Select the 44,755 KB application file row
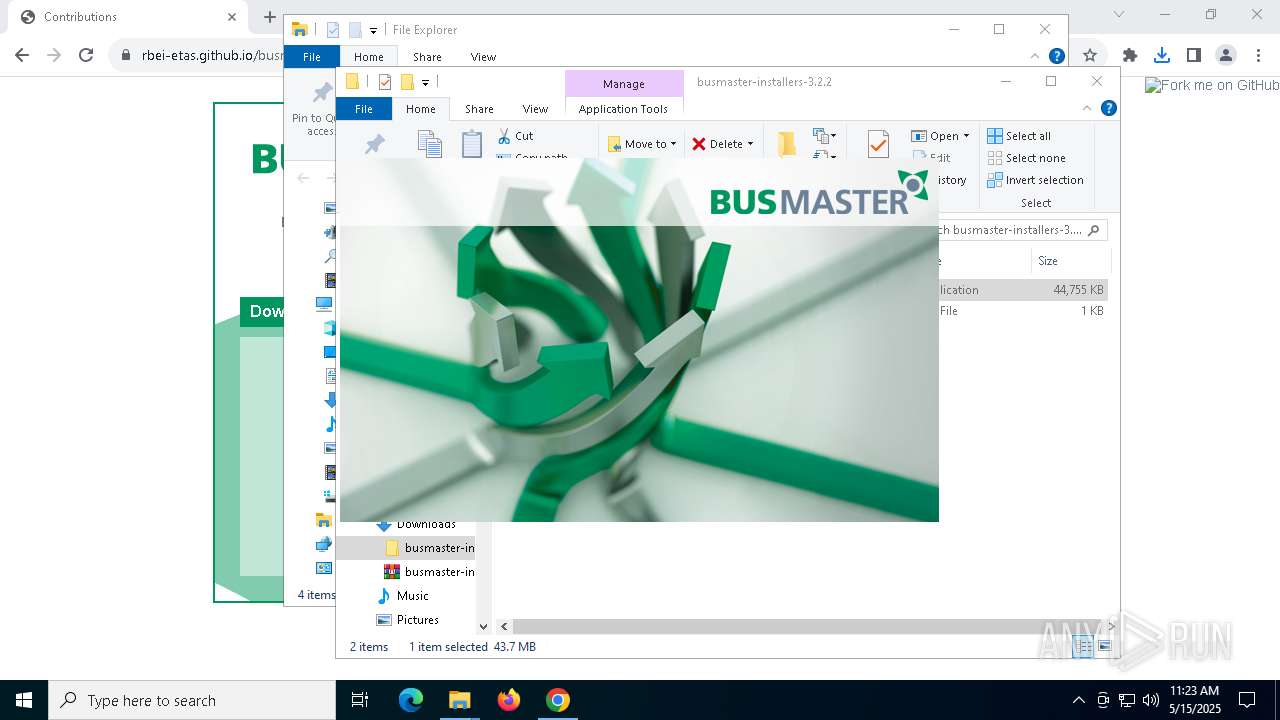Screen dimensions: 1280x720 point(1023,290)
